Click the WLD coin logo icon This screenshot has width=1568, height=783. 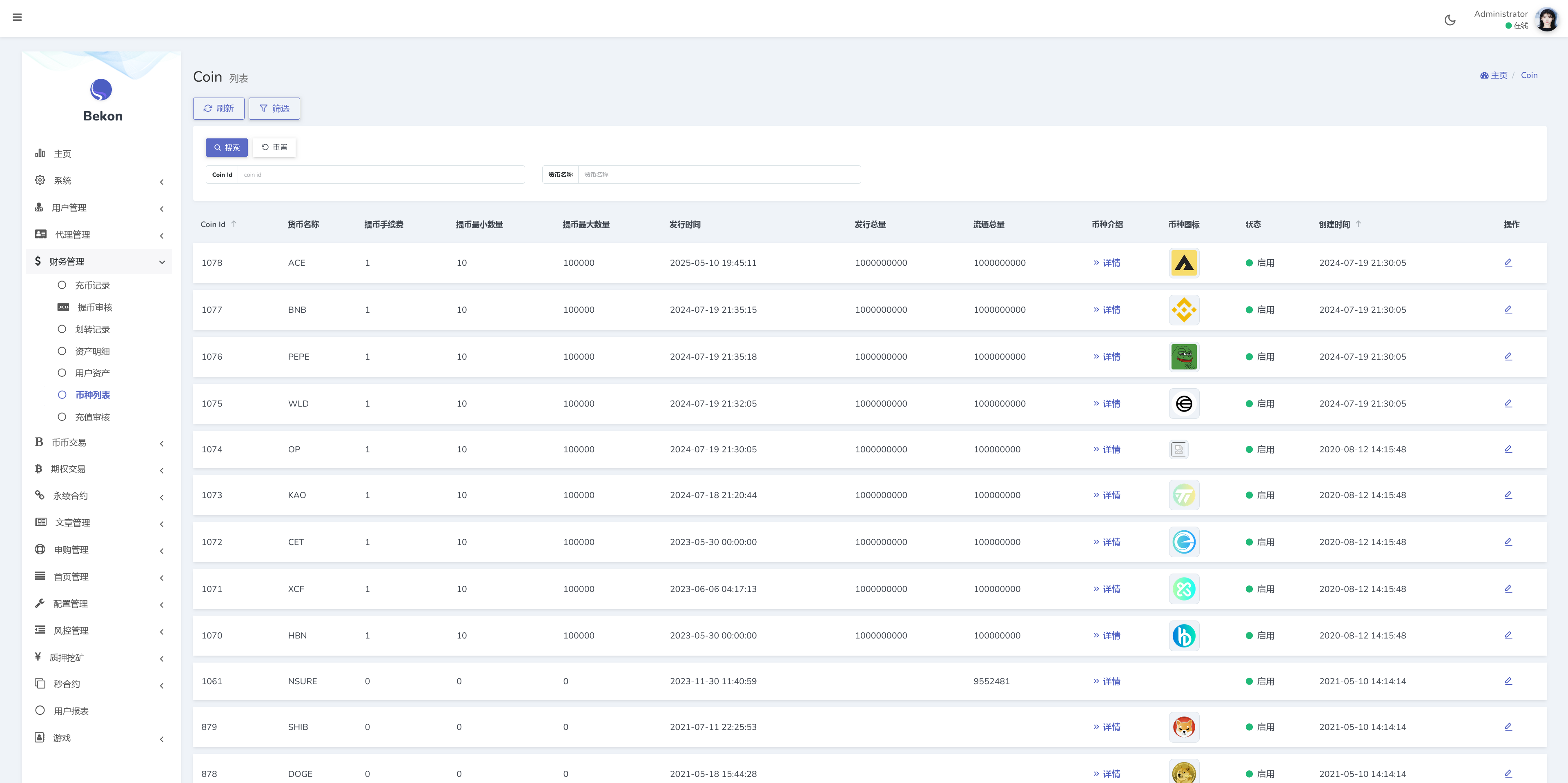1183,404
